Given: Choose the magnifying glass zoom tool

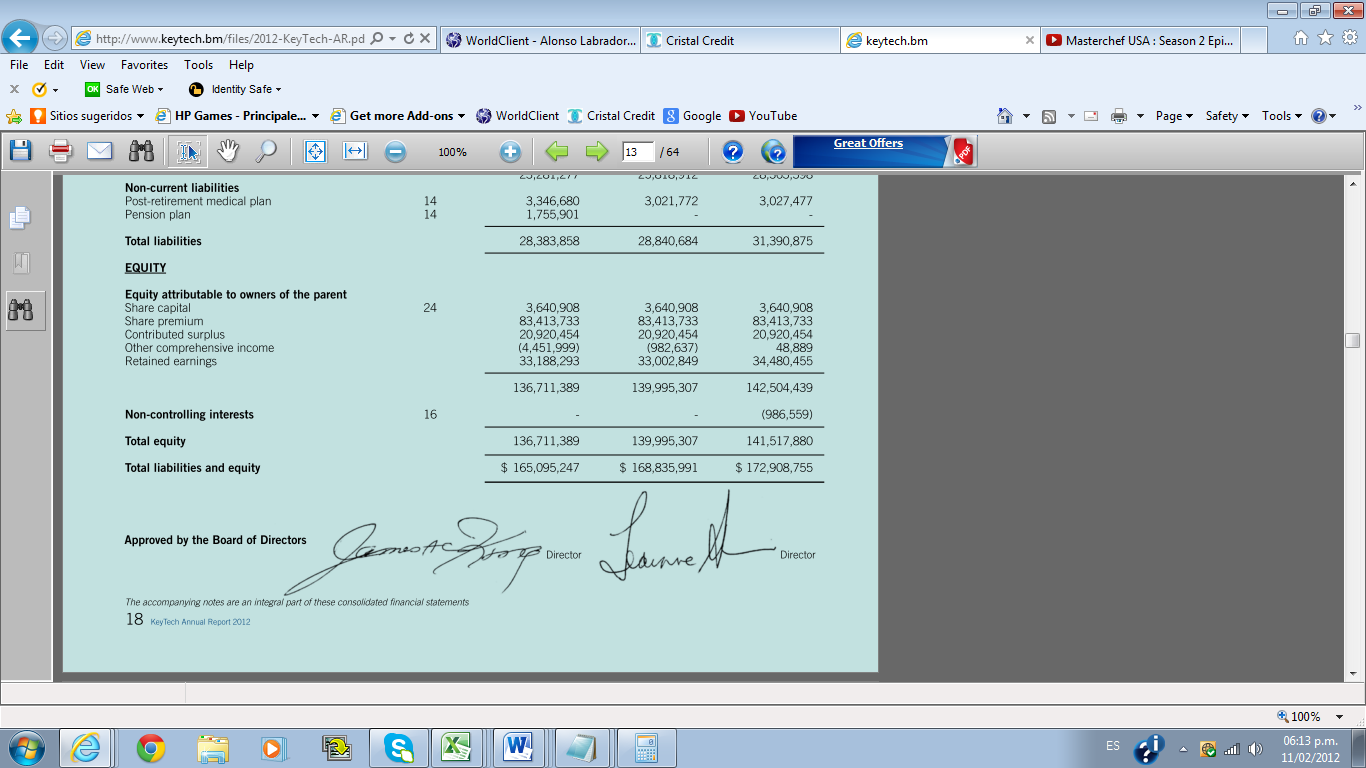Looking at the screenshot, I should pos(266,151).
